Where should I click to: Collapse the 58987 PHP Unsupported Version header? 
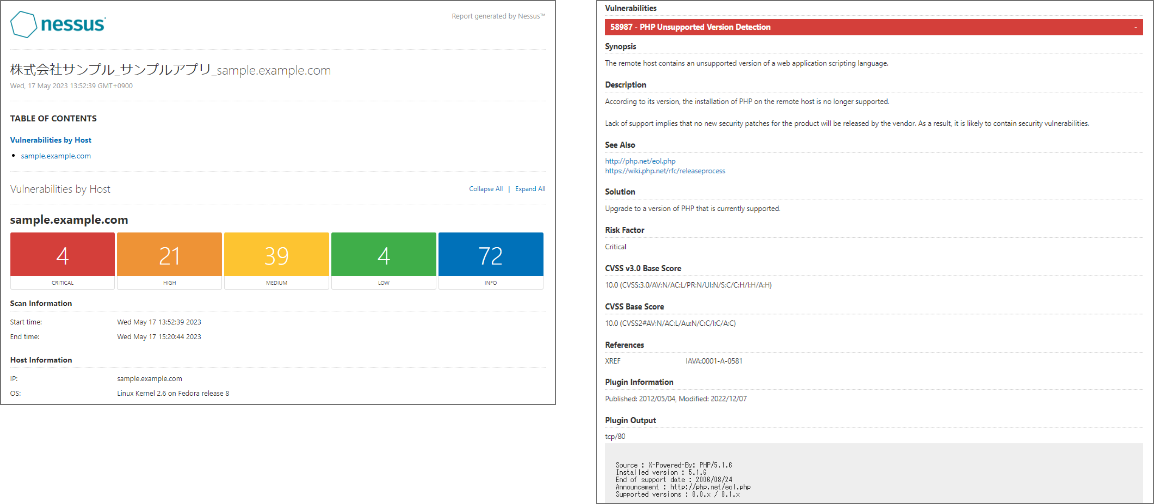[874, 27]
